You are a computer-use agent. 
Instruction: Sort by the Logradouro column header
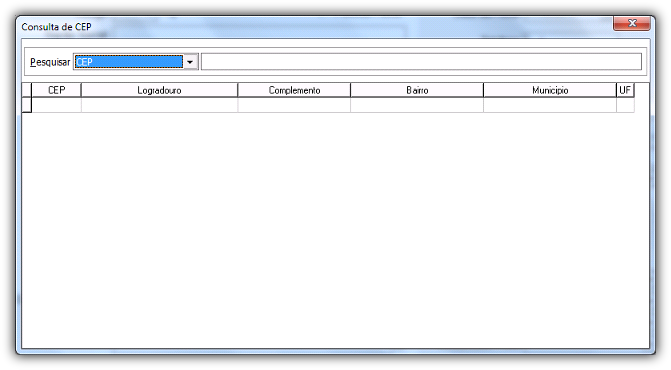(x=159, y=90)
